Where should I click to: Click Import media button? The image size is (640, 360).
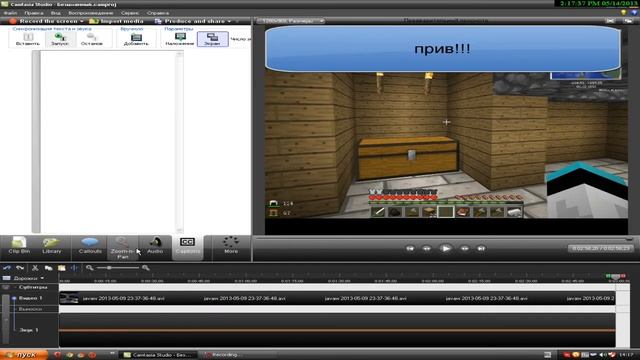[x=117, y=21]
